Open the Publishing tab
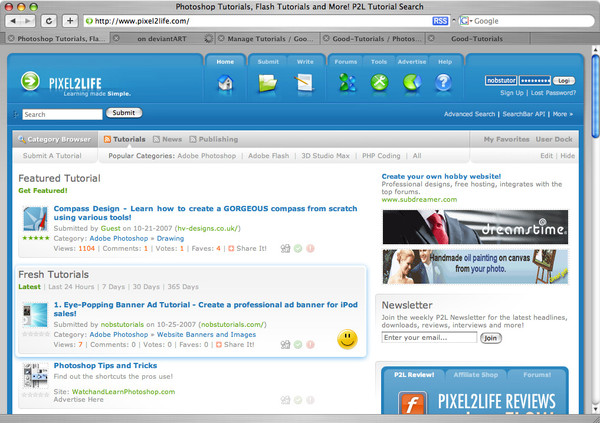The height and width of the screenshot is (423, 600). coord(214,139)
